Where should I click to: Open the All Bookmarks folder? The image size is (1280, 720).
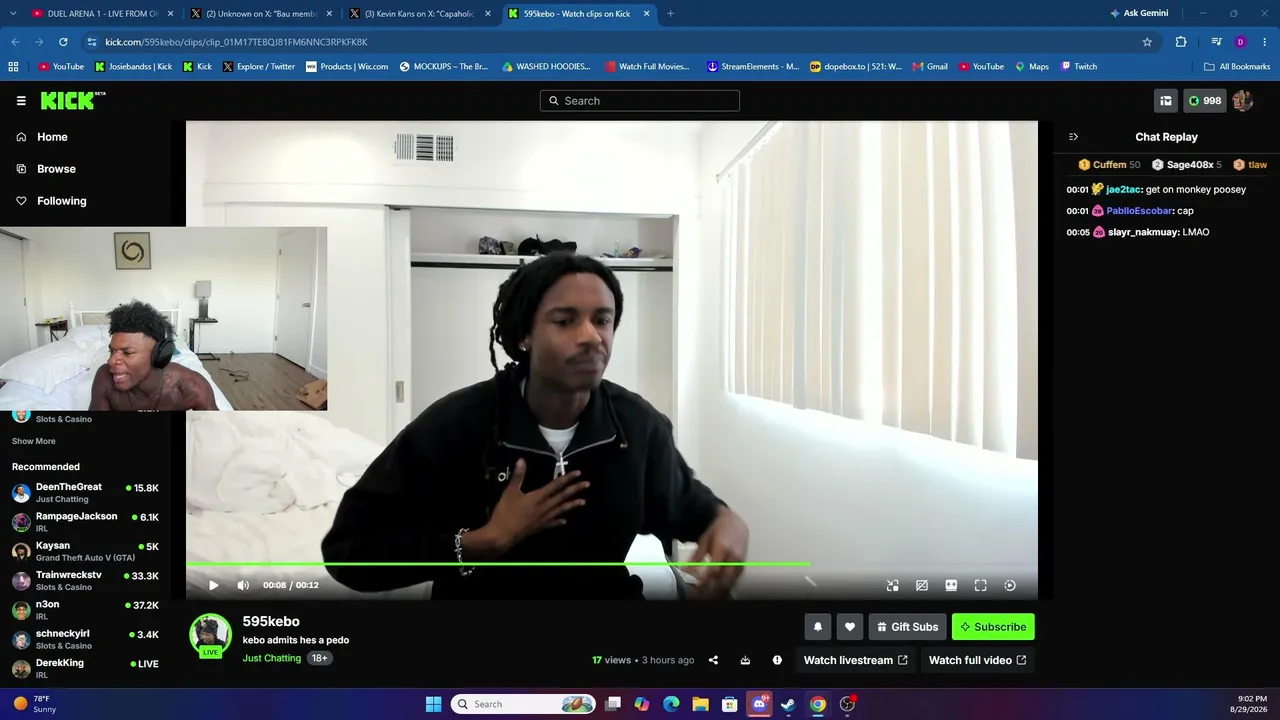tap(1237, 67)
